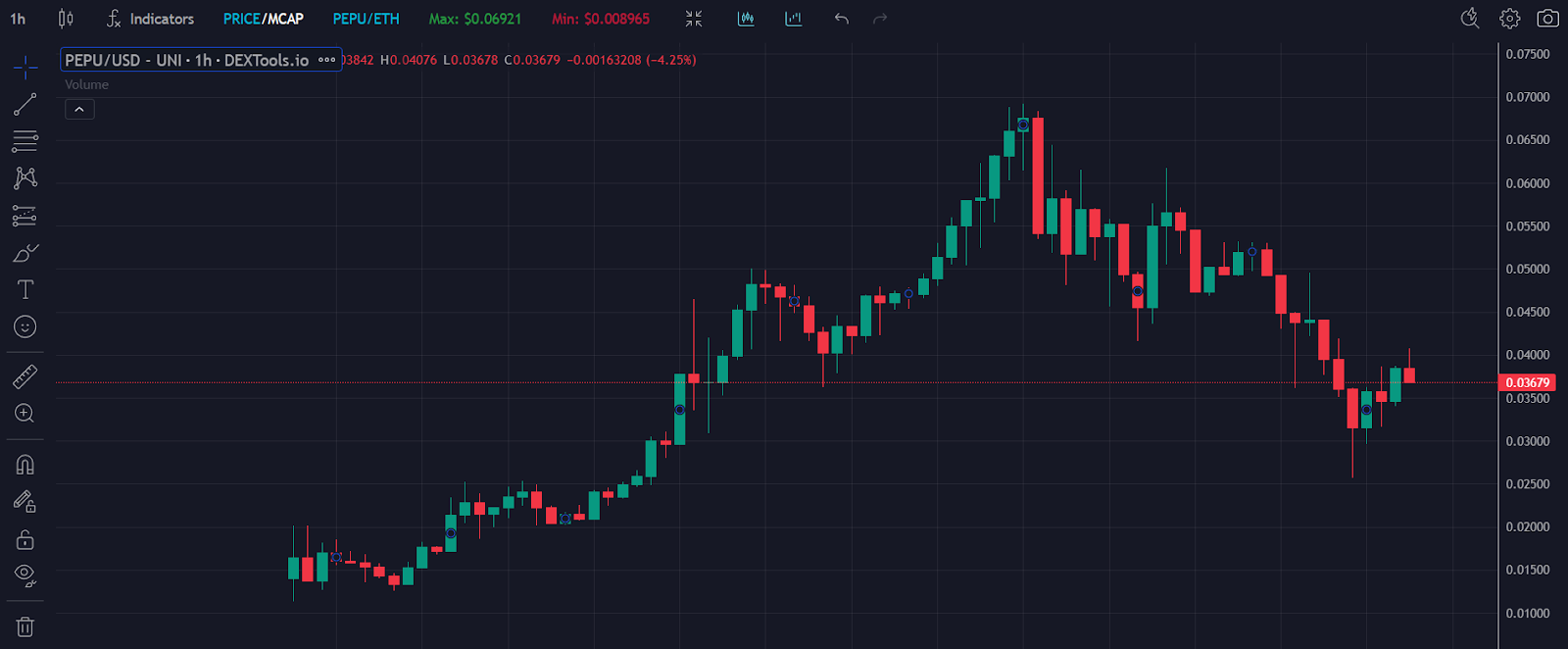1568x649 pixels.
Task: Click the 0.05500 price axis label
Action: click(1528, 226)
